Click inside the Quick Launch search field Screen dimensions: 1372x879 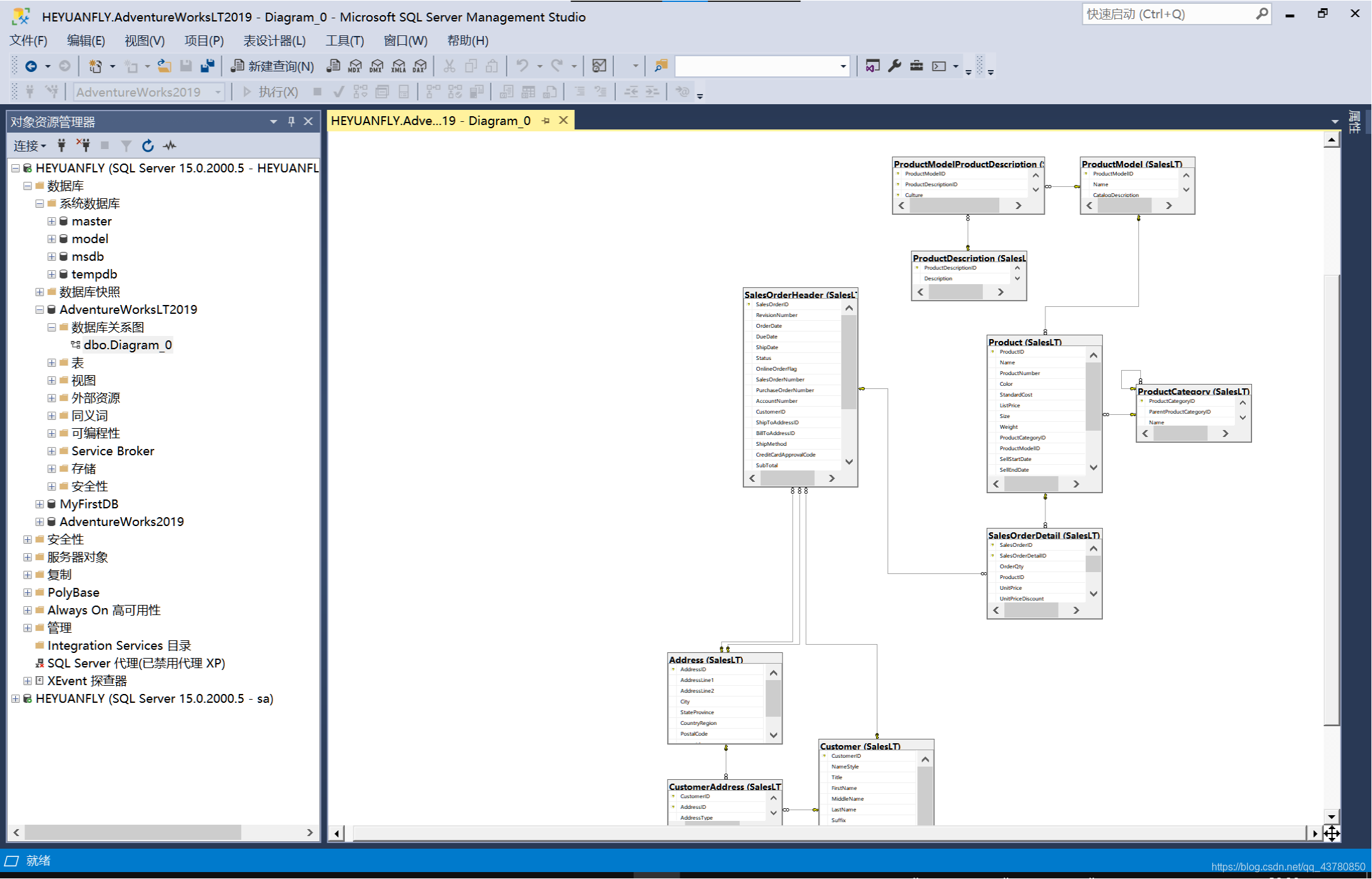pos(1167,14)
